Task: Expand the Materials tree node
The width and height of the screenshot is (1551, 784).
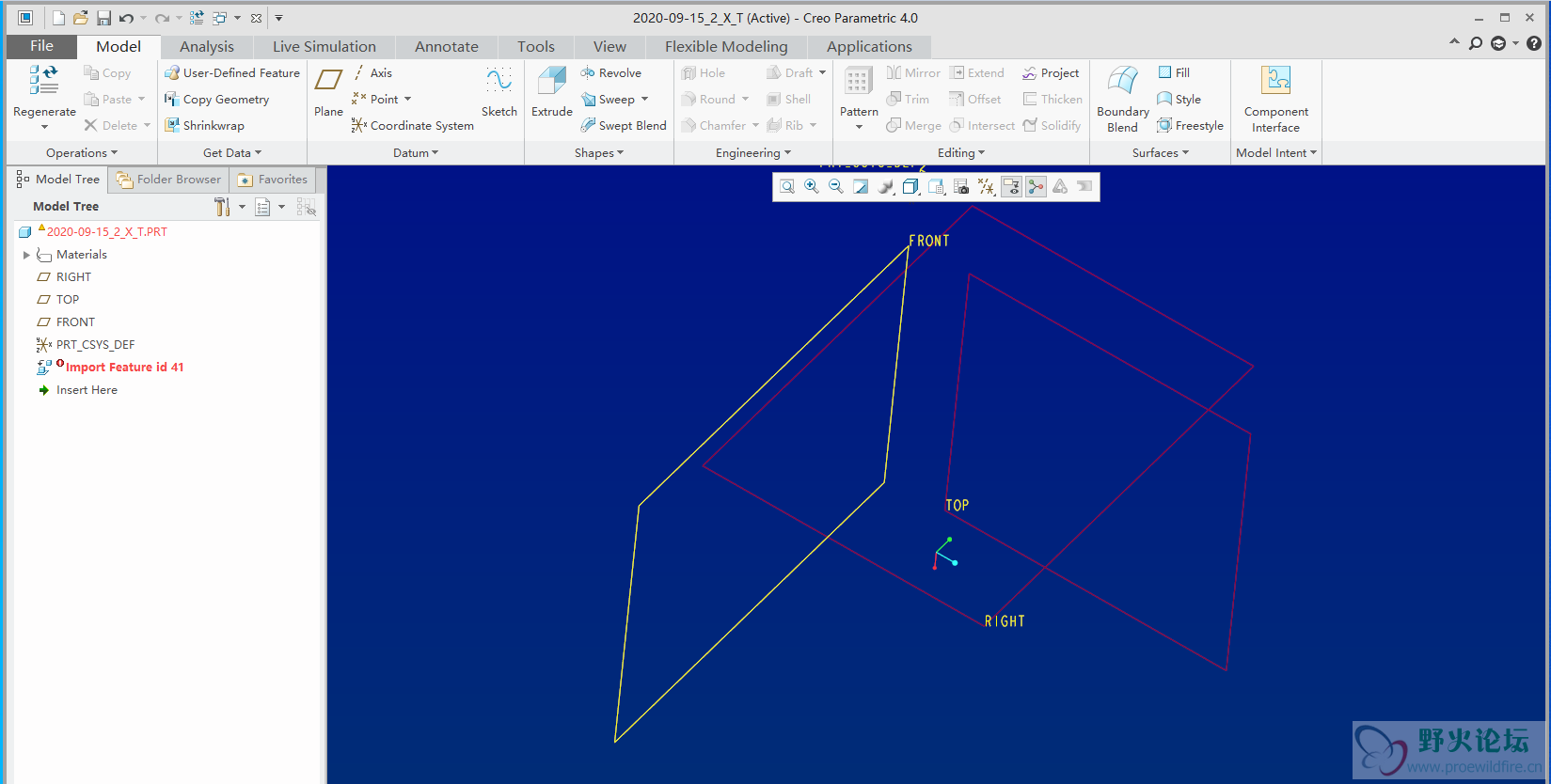Action: click(x=26, y=255)
